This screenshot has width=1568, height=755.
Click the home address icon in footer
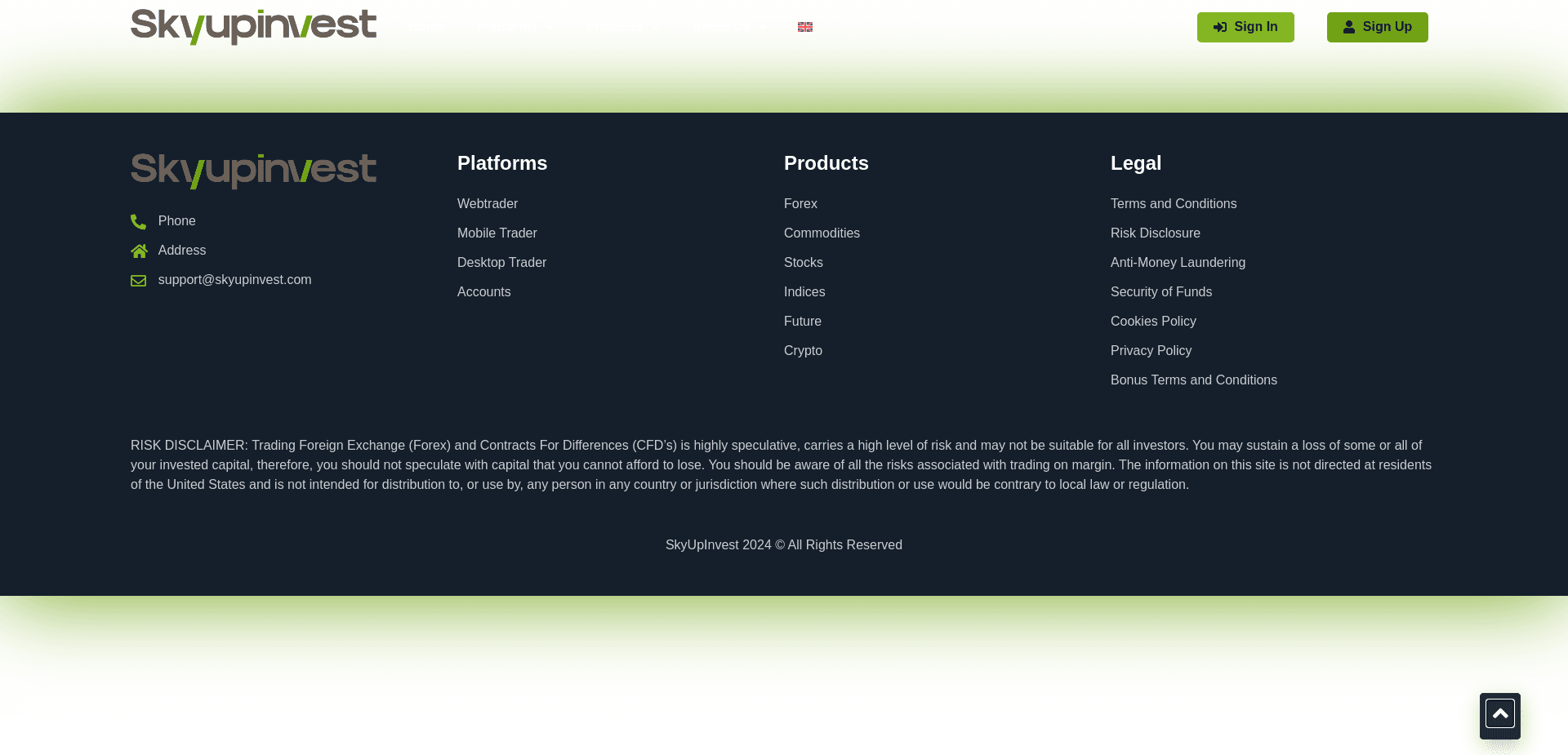point(138,251)
